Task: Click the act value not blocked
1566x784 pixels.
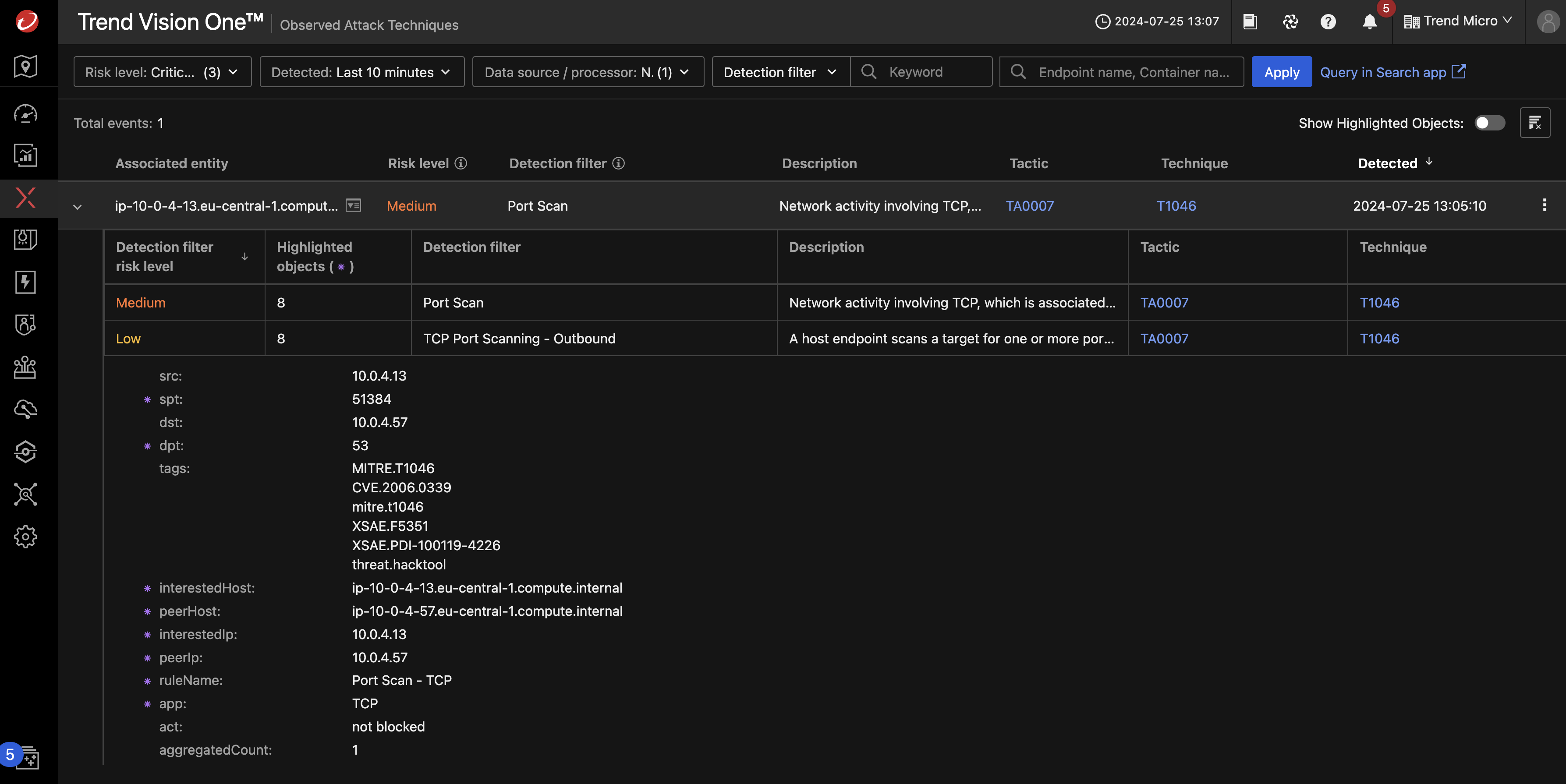Action: point(388,726)
